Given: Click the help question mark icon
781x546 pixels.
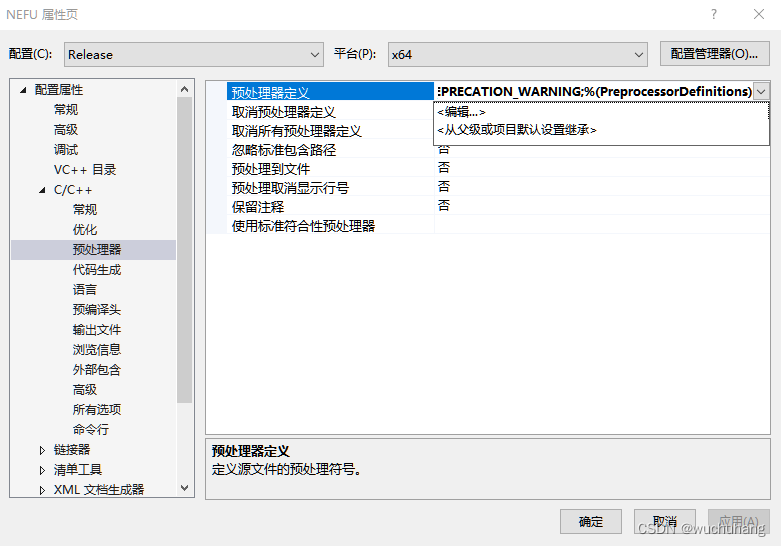Looking at the screenshot, I should tap(714, 14).
